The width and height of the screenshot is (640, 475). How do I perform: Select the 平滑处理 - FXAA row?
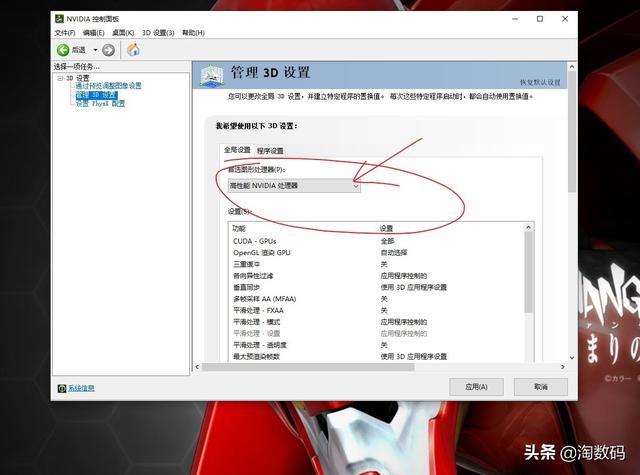378,310
